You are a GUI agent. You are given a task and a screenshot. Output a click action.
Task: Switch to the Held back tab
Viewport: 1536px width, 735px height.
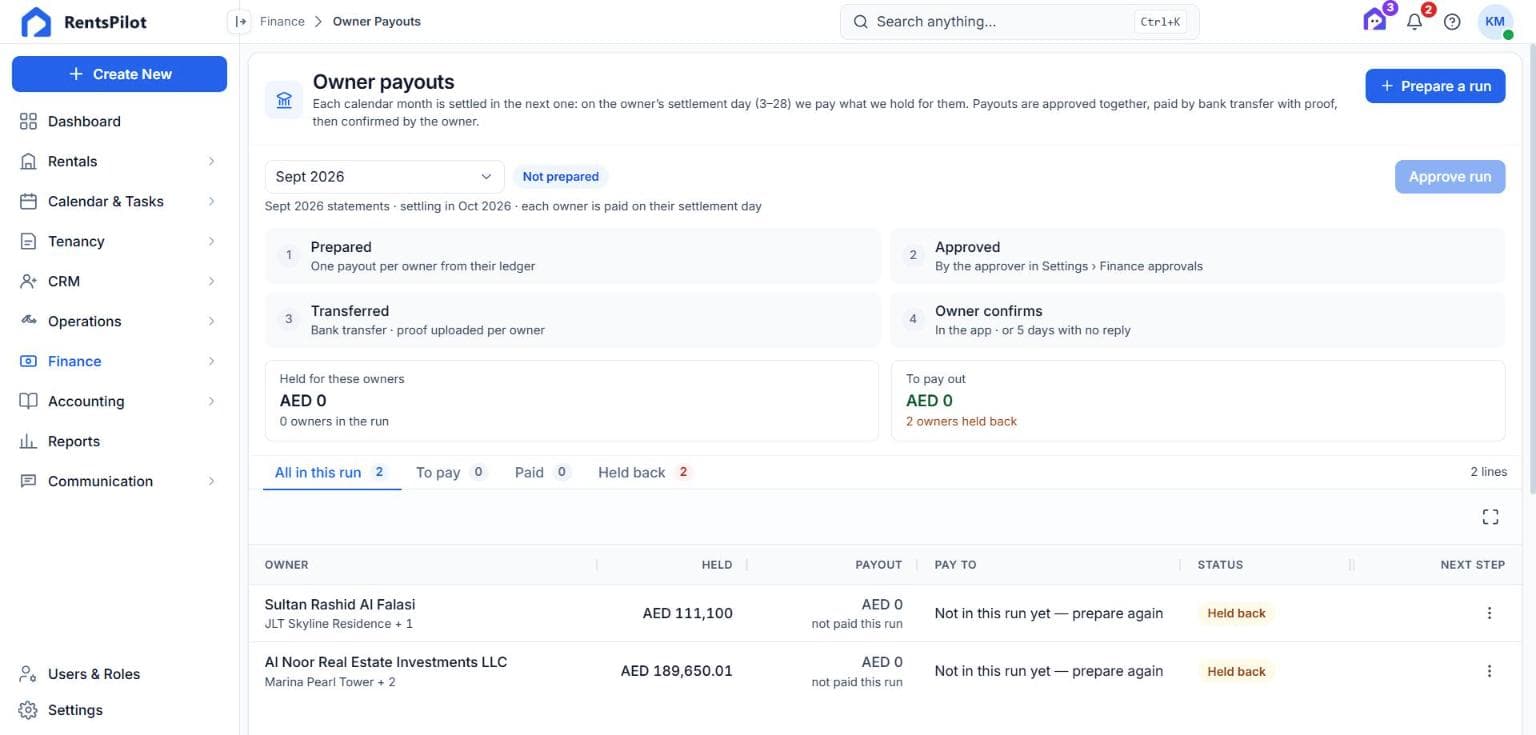click(x=645, y=472)
